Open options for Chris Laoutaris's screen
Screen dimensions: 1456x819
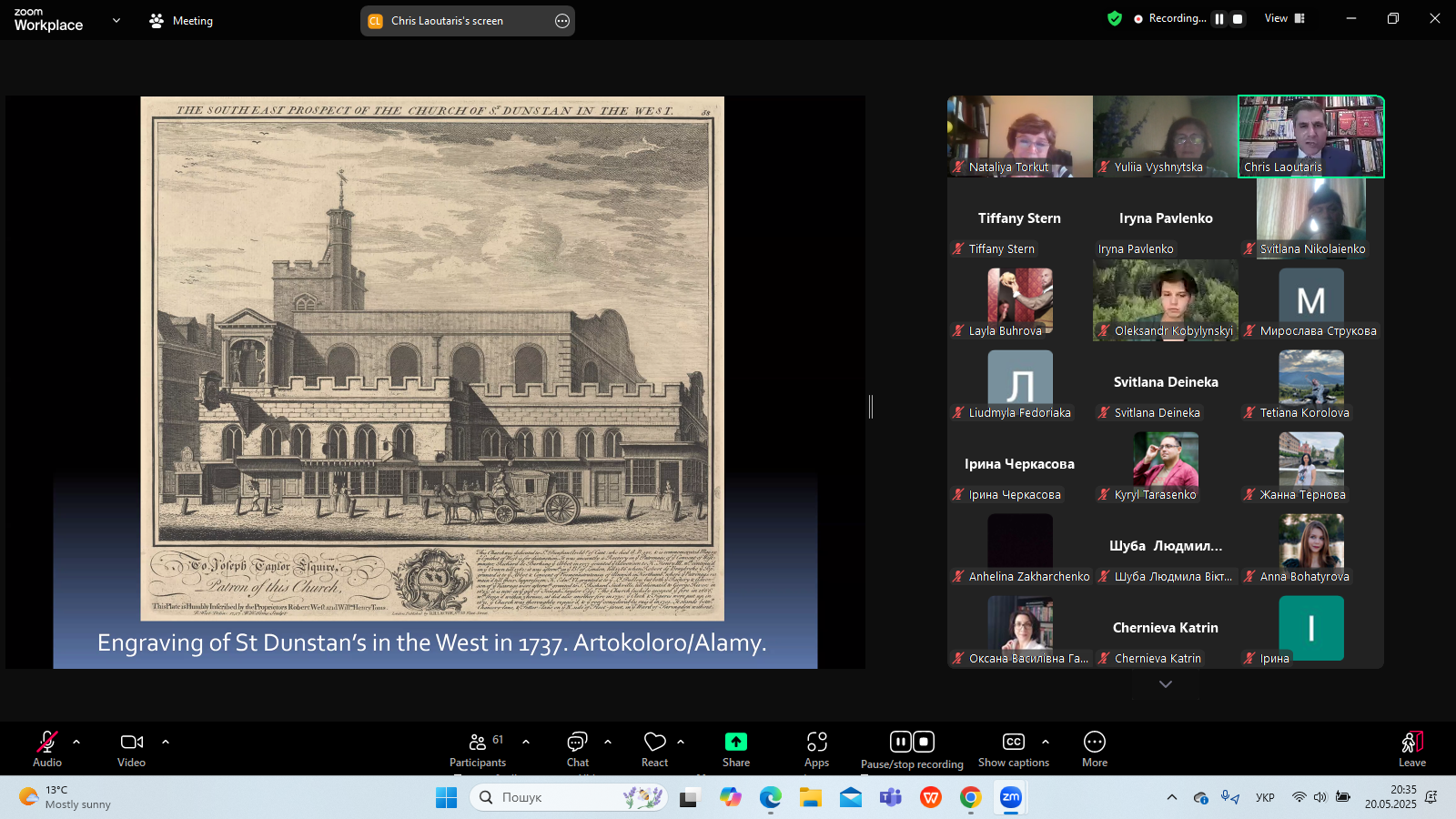(x=562, y=21)
